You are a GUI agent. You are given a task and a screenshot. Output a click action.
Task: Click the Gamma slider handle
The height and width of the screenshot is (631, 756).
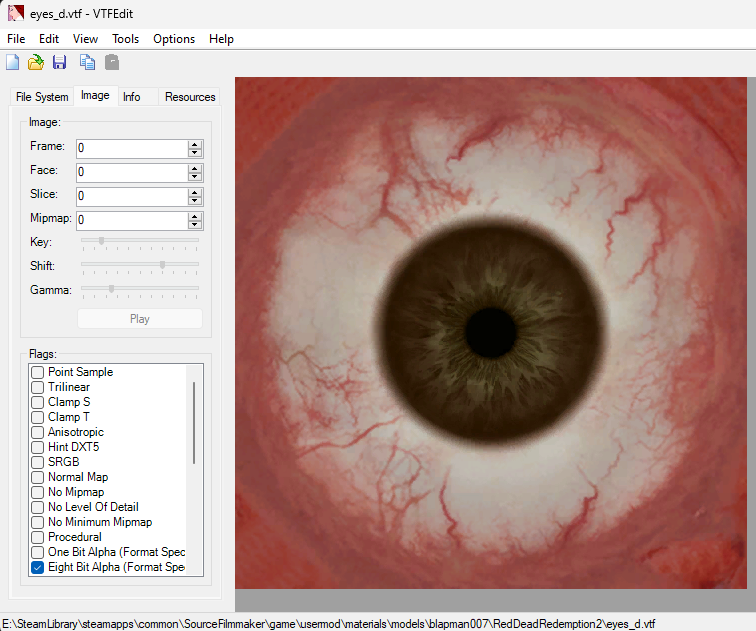[111, 289]
